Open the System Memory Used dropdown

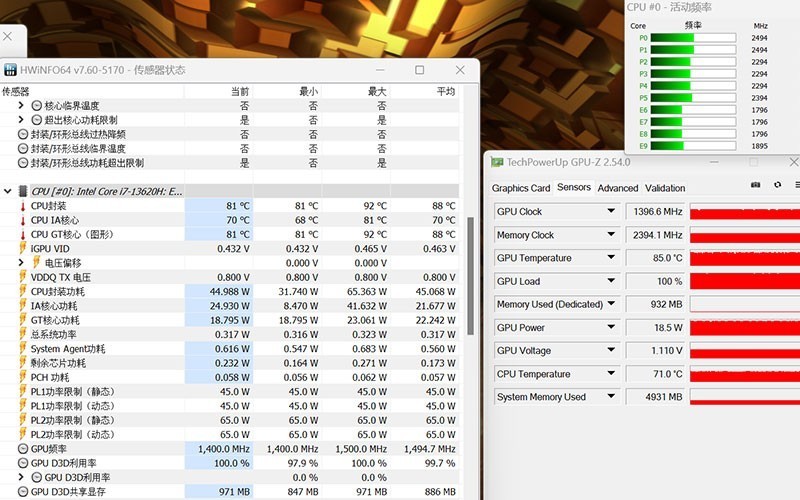[x=611, y=397]
